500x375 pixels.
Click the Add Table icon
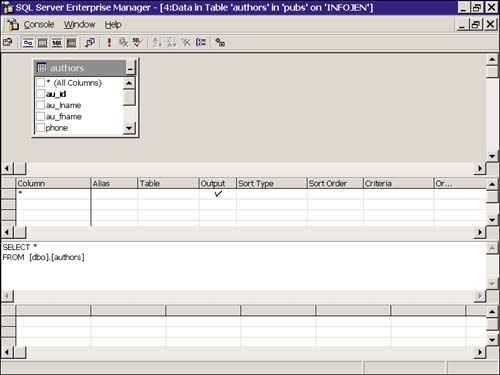pos(220,42)
